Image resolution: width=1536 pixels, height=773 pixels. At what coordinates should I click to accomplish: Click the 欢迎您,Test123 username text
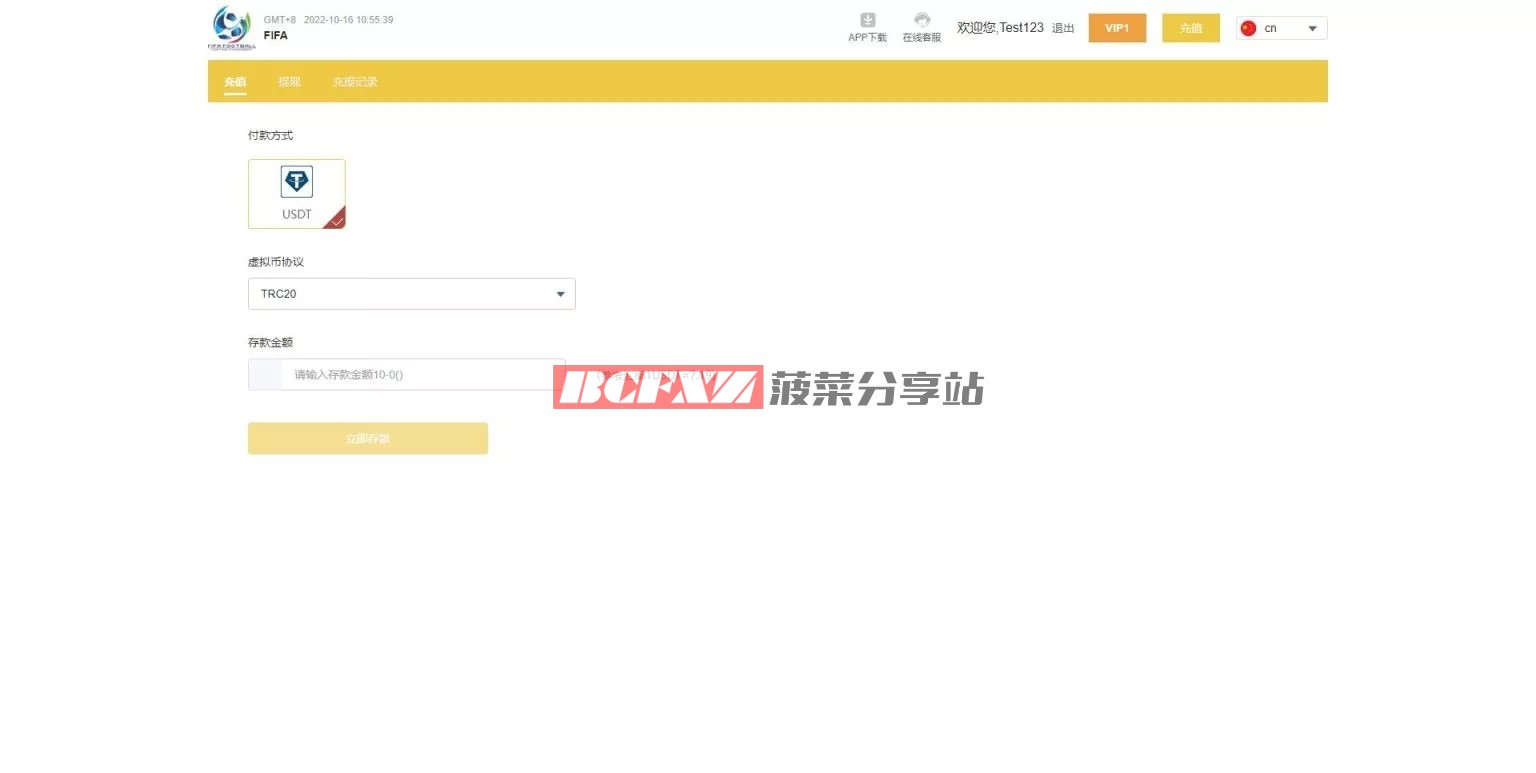coord(1000,28)
